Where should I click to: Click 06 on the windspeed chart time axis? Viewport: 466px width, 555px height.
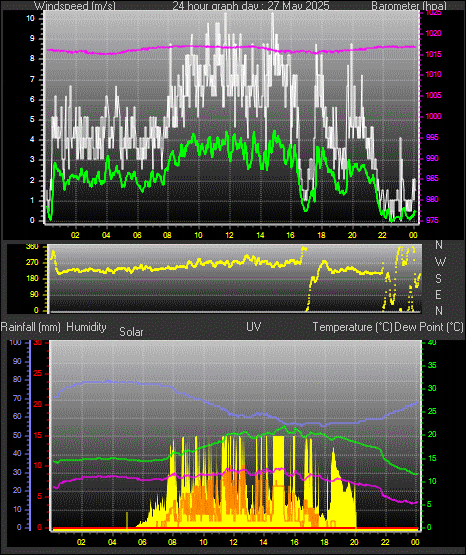coord(137,235)
